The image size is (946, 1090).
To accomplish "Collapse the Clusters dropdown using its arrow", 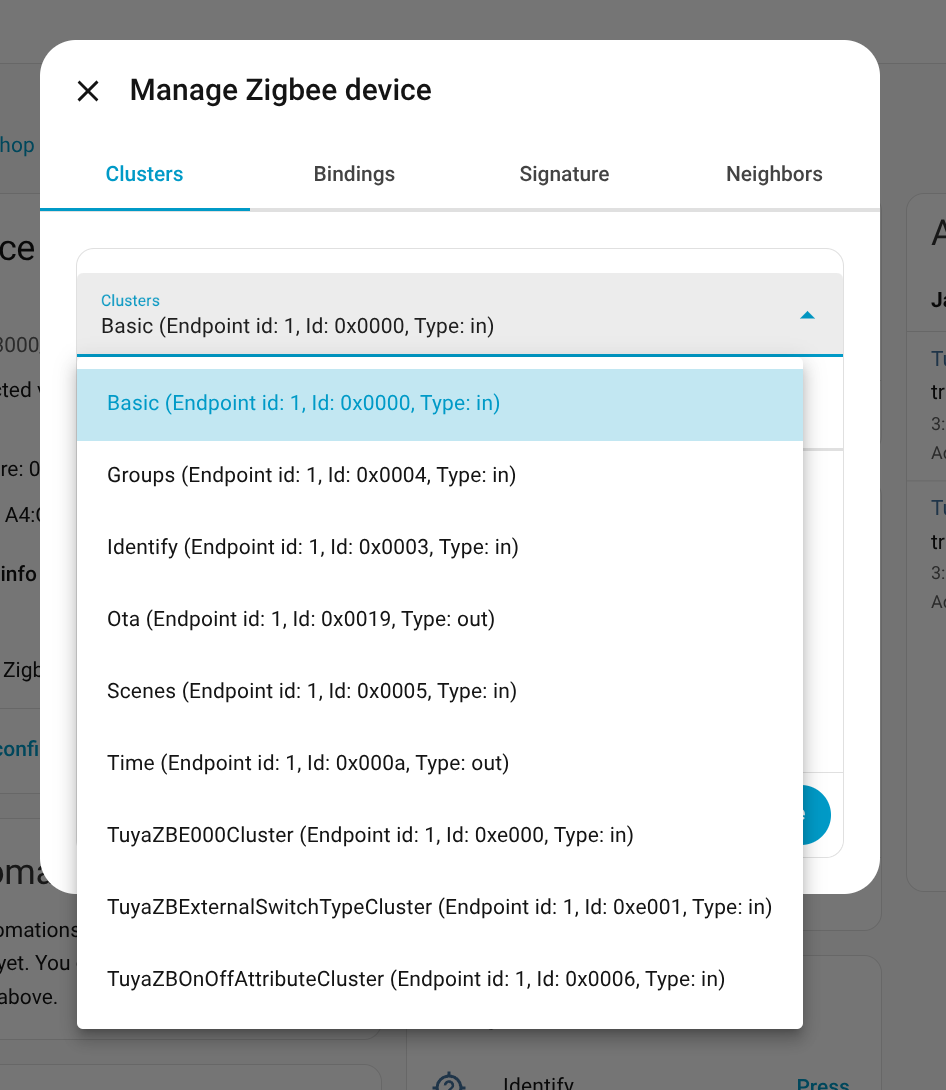I will click(x=807, y=315).
